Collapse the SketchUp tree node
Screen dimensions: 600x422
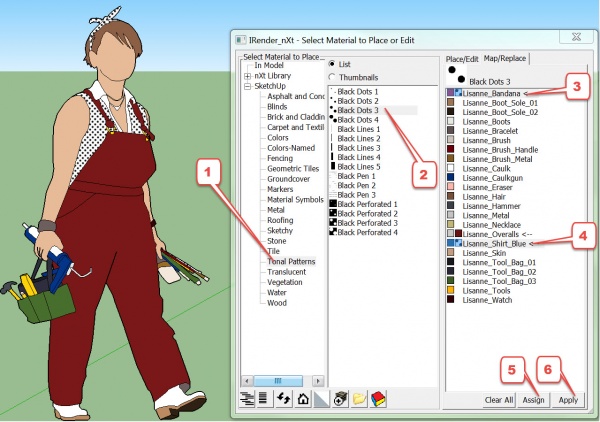[247, 86]
